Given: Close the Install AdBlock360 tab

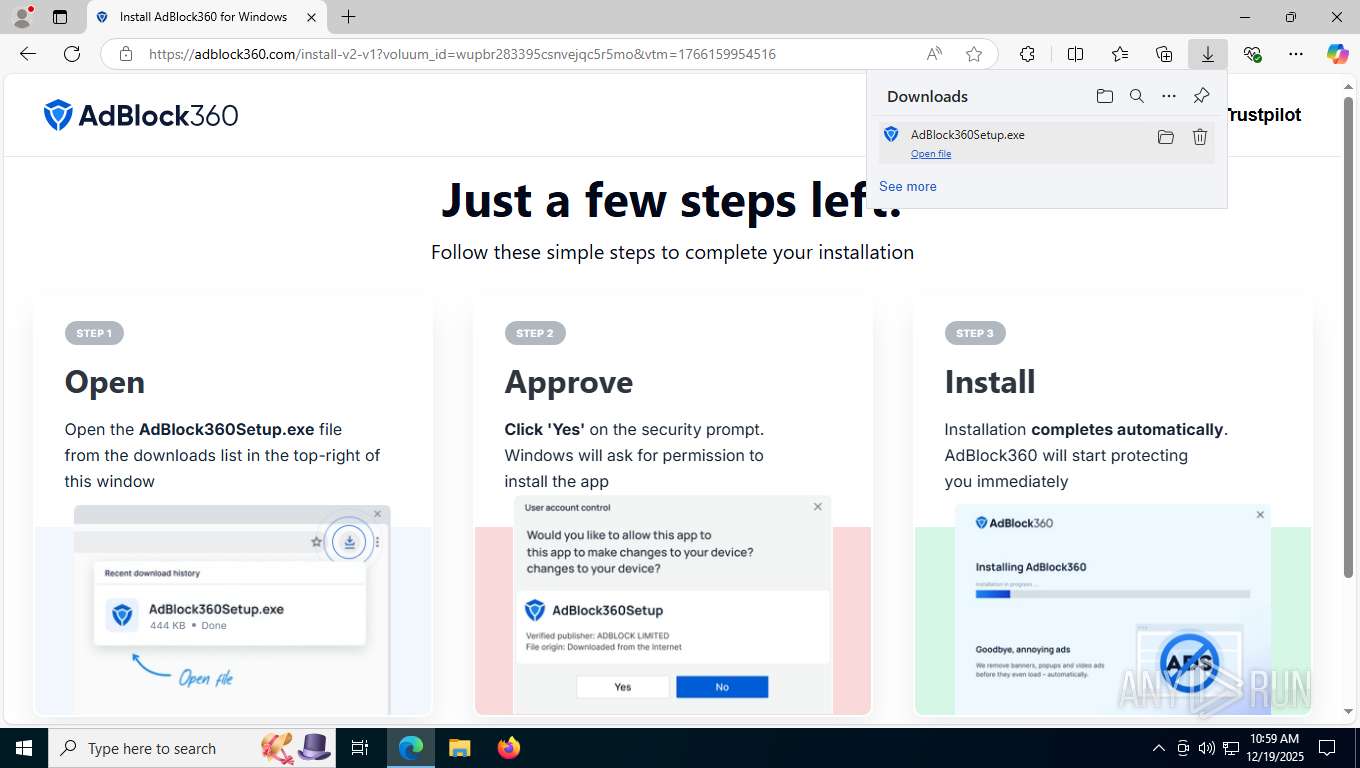Looking at the screenshot, I should pos(311,17).
